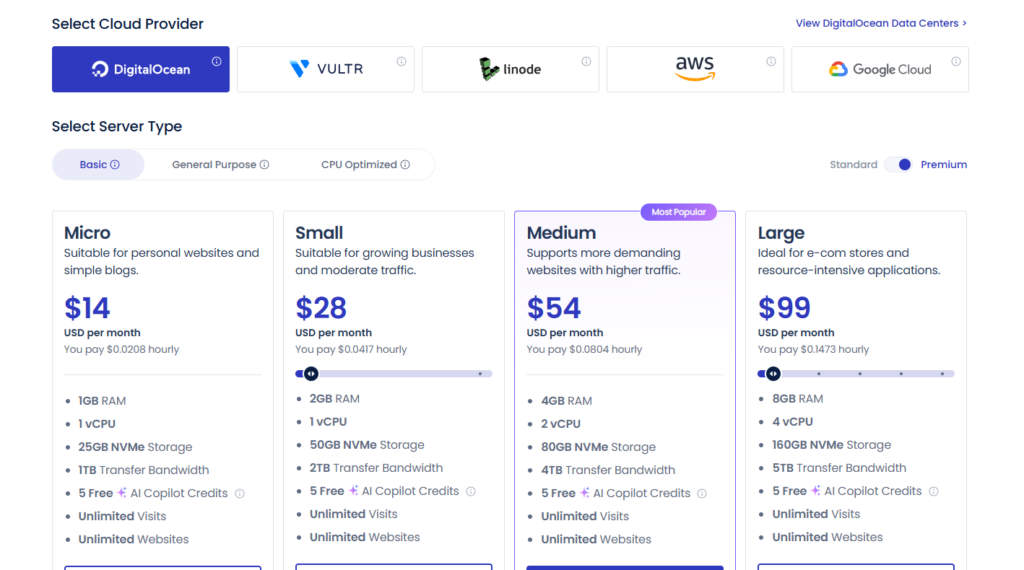Click the Standard label

click(x=853, y=165)
